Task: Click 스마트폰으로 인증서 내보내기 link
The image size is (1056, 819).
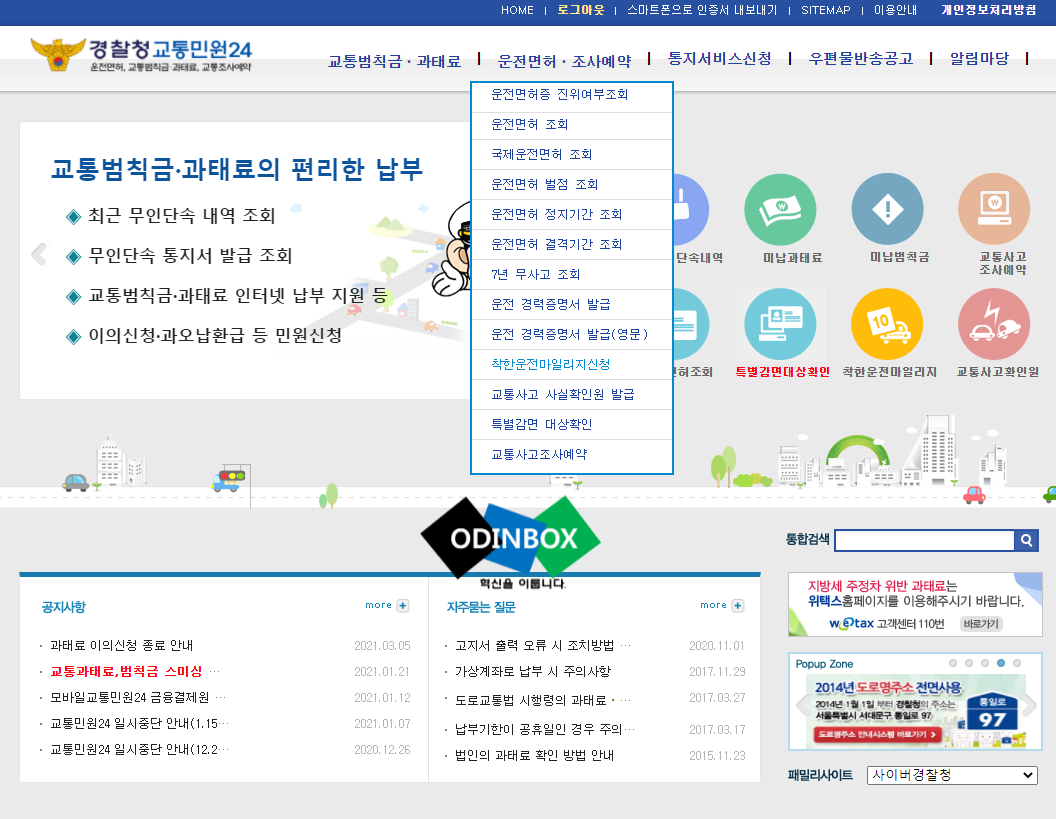Action: pos(702,10)
